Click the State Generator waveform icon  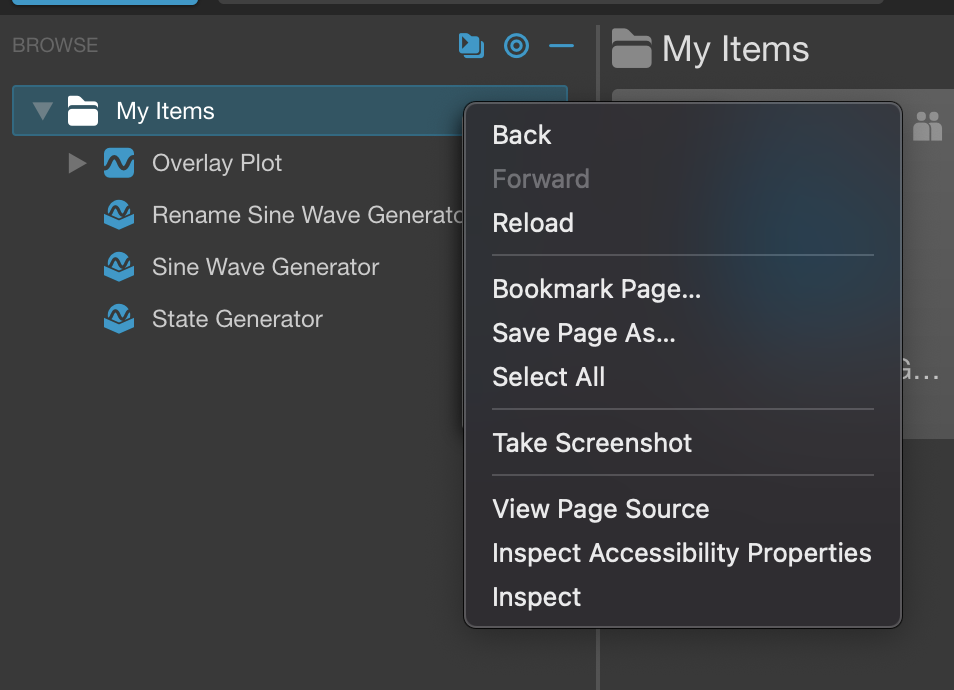click(x=121, y=319)
